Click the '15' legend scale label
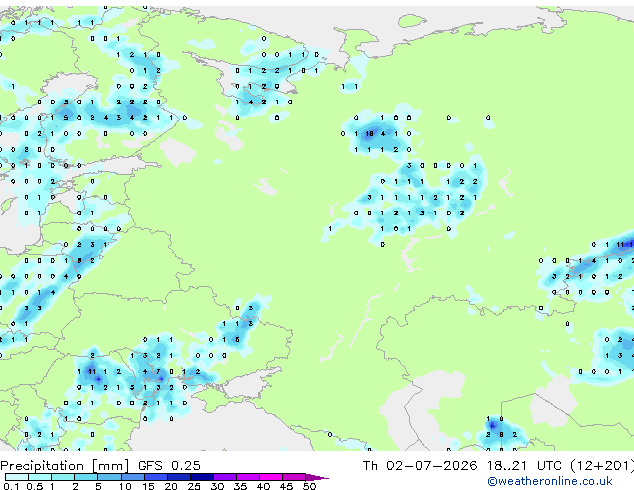634x490 pixels. pos(148,486)
